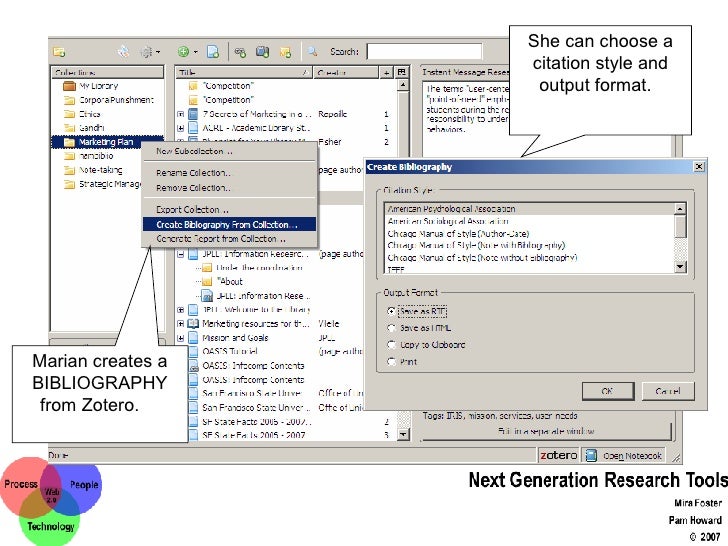Image resolution: width=728 pixels, height=546 pixels.
Task: Select Generate Report from Collection
Action: click(230, 239)
